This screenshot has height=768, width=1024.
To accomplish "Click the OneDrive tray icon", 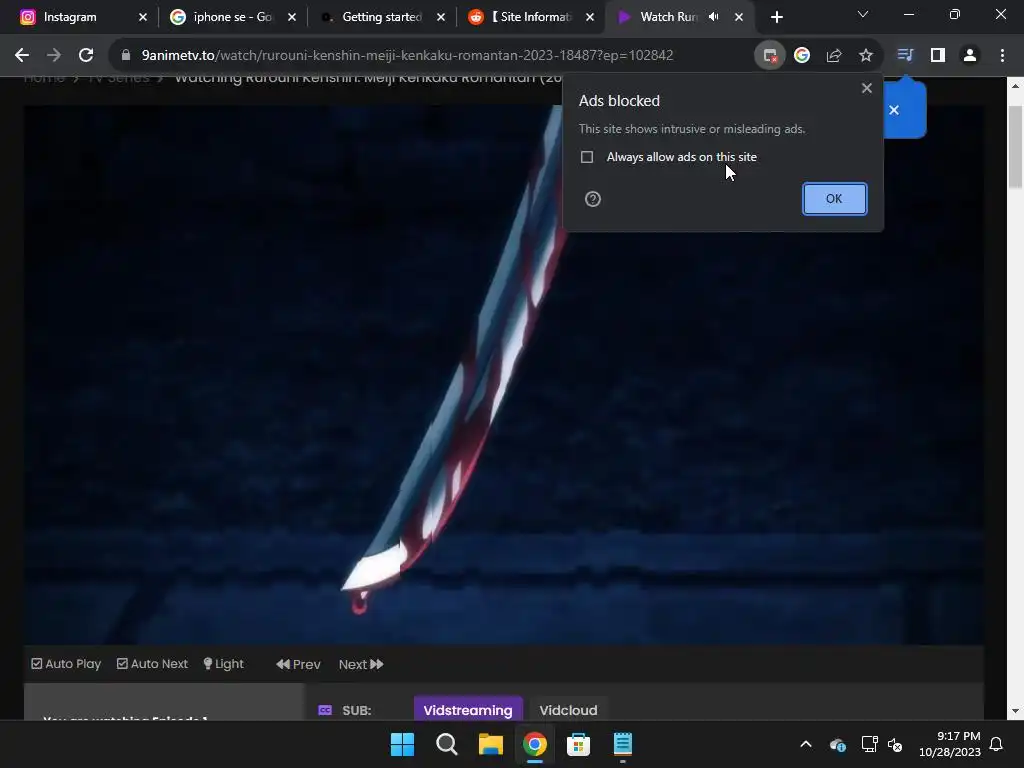I will pyautogui.click(x=838, y=744).
